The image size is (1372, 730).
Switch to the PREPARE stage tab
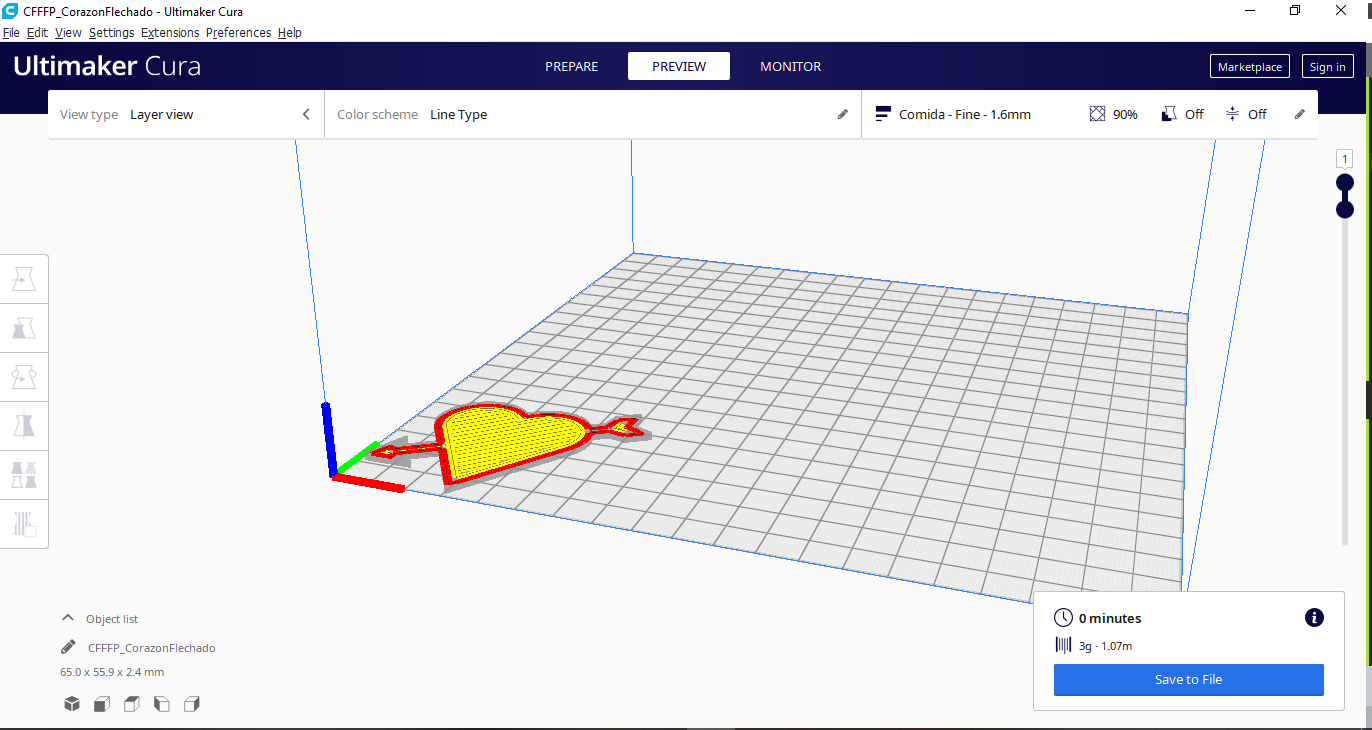tap(572, 66)
